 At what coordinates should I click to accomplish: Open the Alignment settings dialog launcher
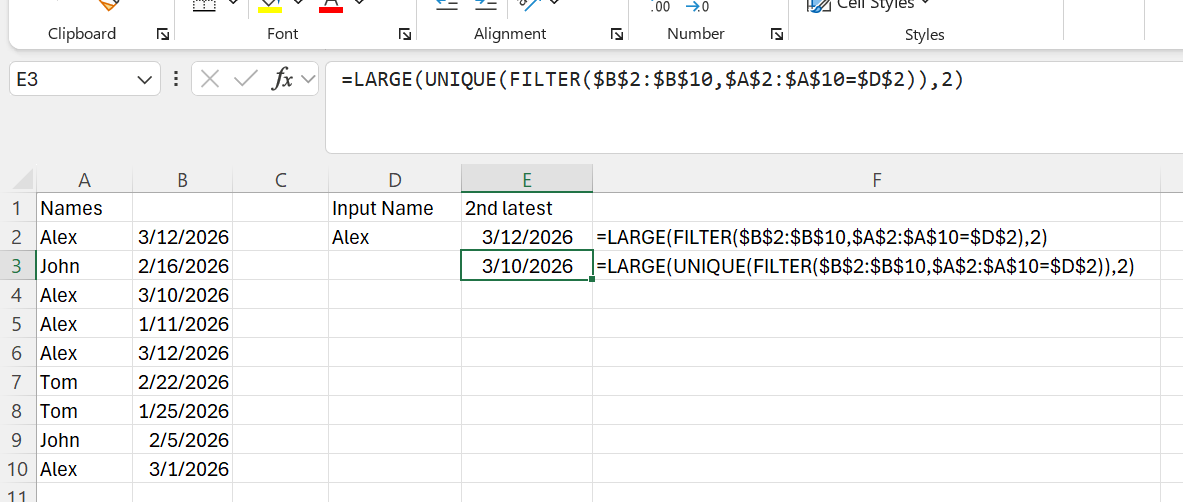click(x=617, y=34)
